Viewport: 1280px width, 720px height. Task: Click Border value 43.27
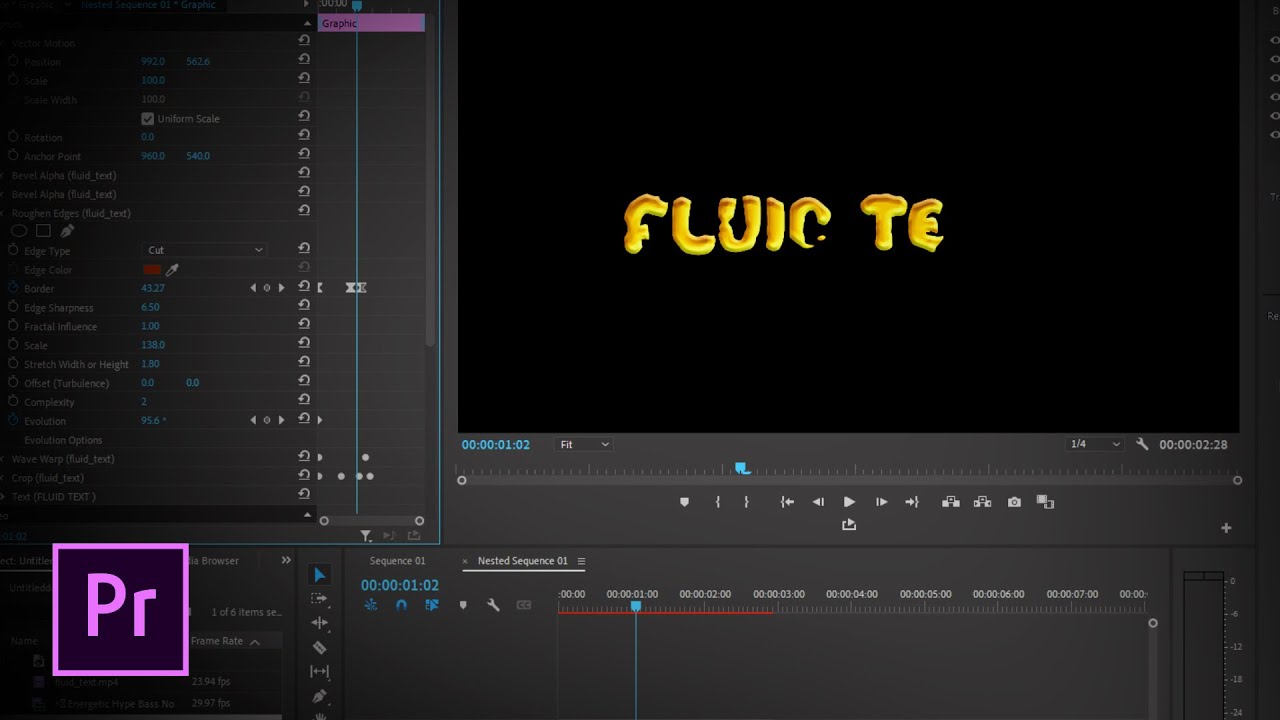coord(153,288)
